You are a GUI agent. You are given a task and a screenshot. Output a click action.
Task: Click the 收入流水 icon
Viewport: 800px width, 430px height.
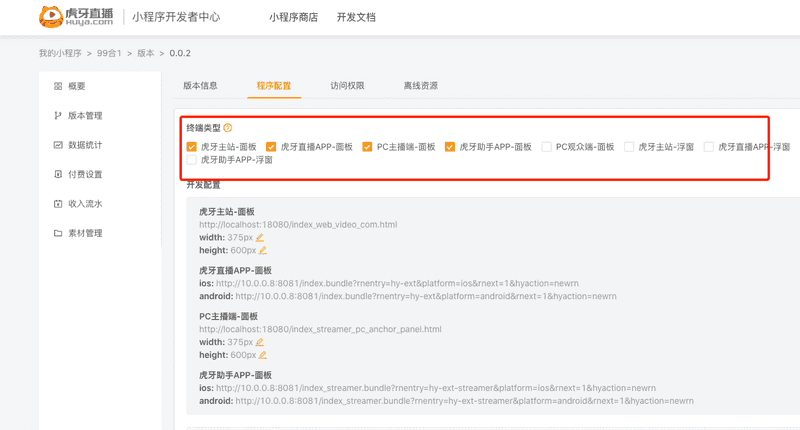[58, 204]
